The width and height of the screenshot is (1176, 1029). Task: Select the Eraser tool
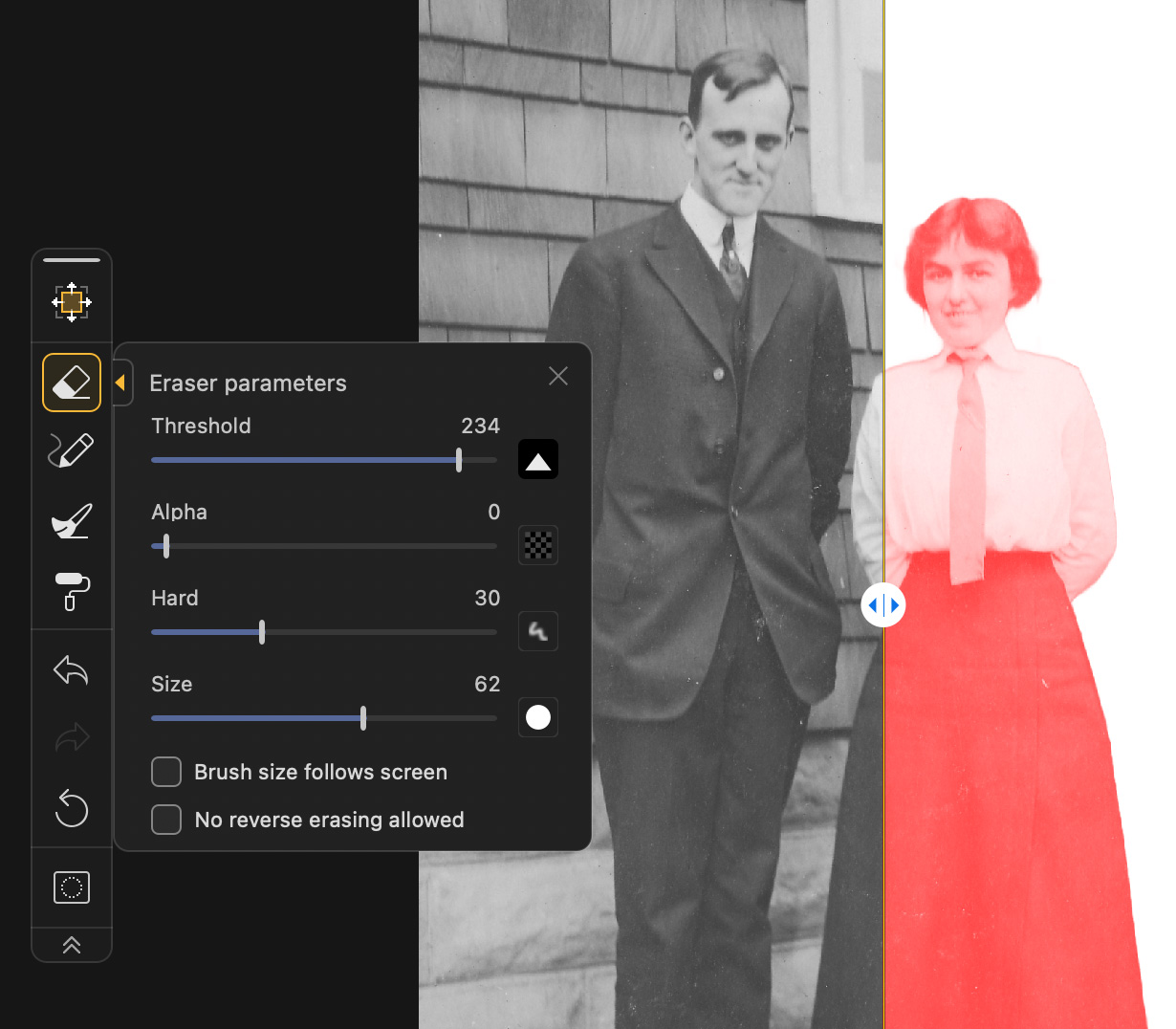72,383
